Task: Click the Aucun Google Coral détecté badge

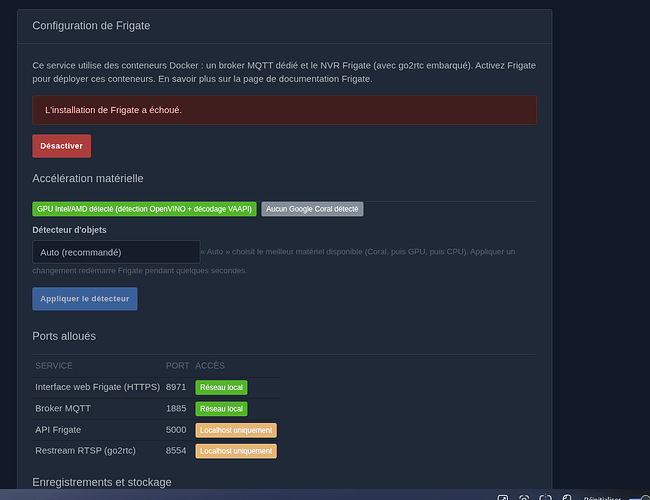Action: [x=312, y=209]
